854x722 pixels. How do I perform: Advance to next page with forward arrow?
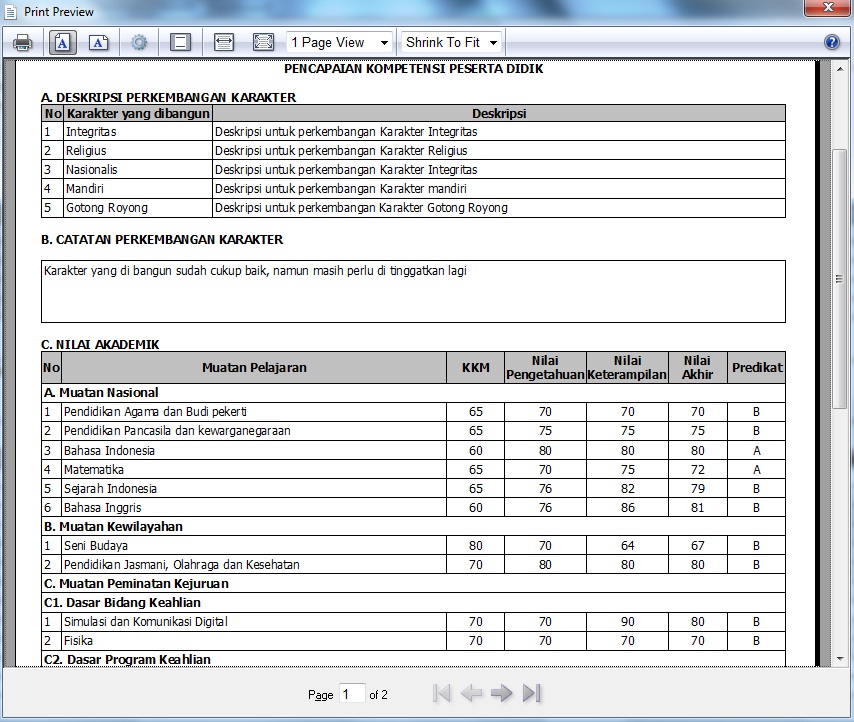(501, 693)
